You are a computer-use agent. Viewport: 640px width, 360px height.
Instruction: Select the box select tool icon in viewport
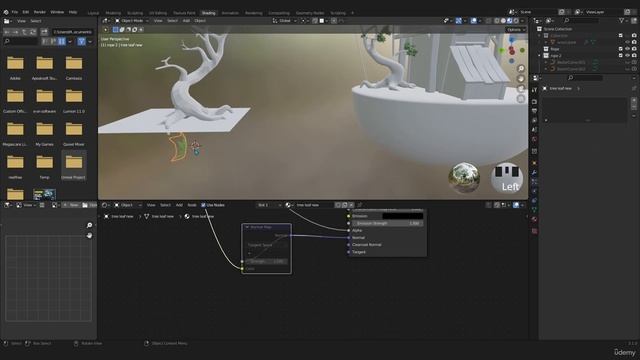116,29
